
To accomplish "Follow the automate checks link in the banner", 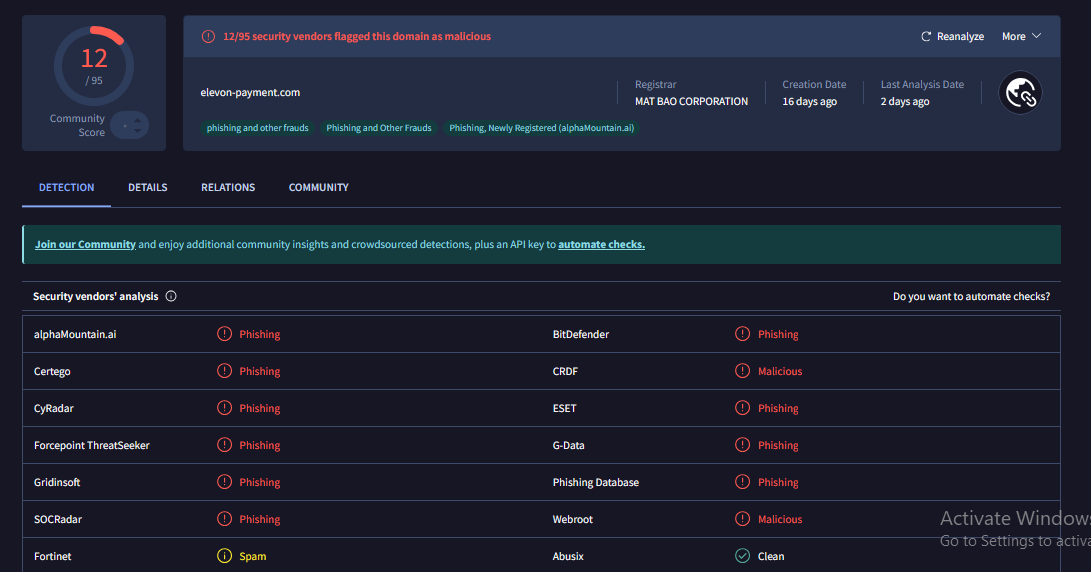I will [601, 244].
